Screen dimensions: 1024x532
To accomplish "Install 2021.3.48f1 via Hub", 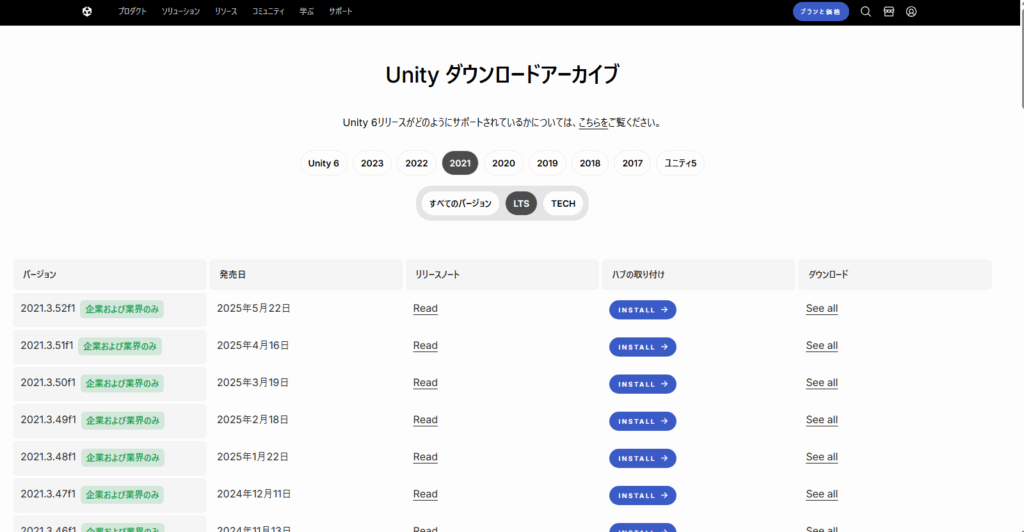I will click(x=643, y=459).
